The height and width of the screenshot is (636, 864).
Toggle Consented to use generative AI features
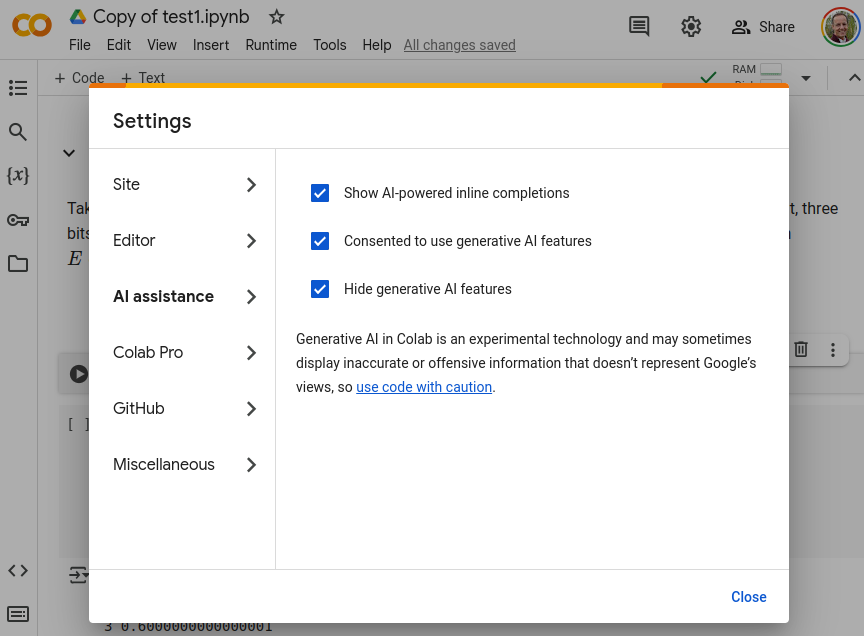coord(320,241)
